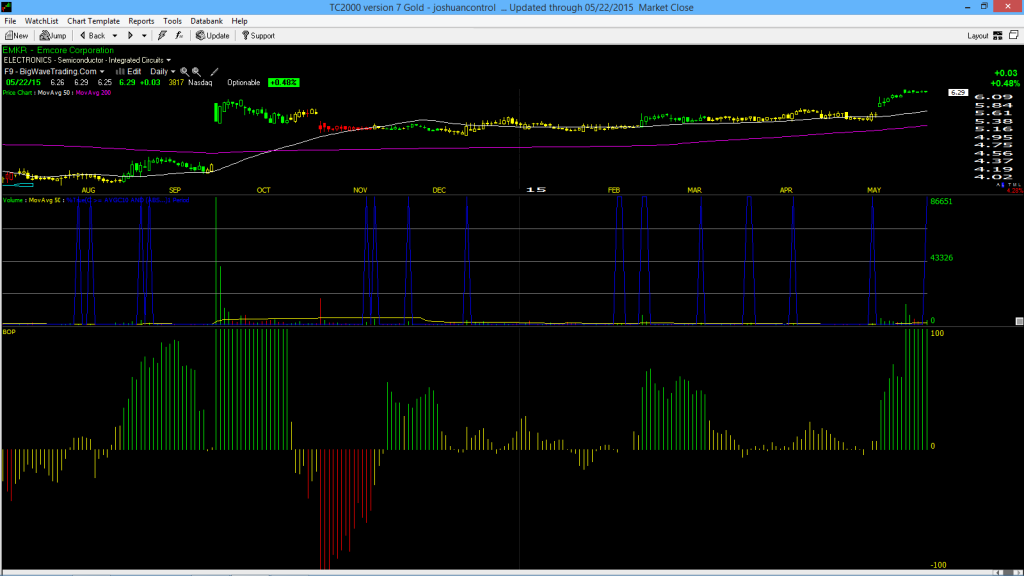Click the Nasdaq exchange label
The height and width of the screenshot is (576, 1024).
click(200, 83)
